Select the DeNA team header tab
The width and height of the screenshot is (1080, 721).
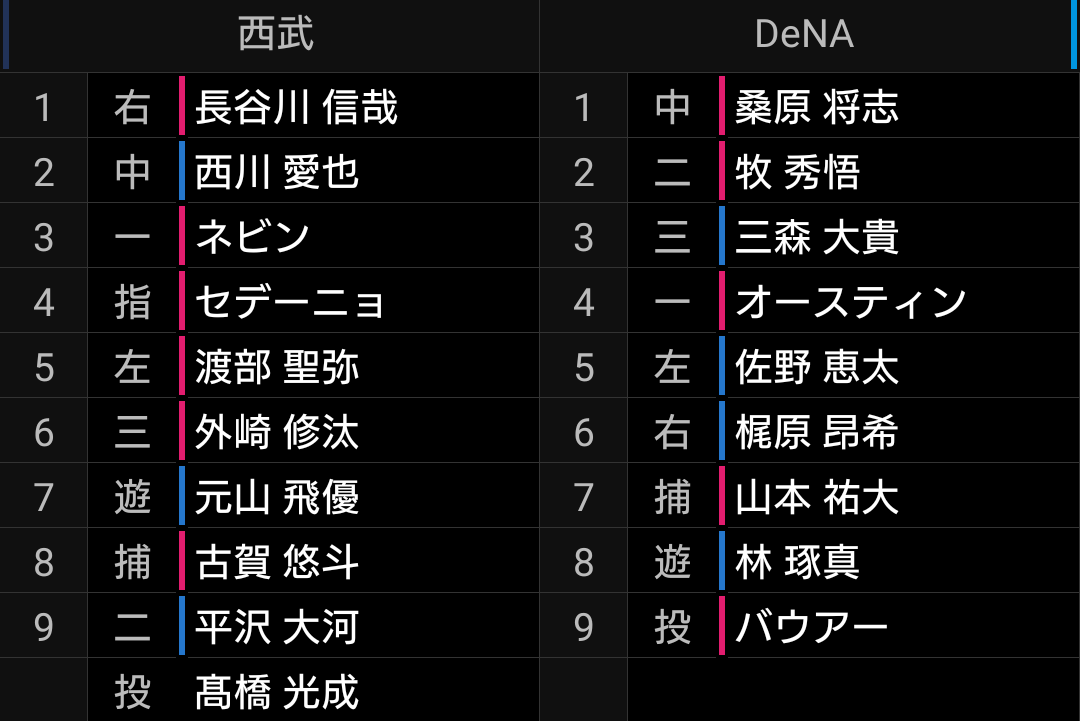804,34
